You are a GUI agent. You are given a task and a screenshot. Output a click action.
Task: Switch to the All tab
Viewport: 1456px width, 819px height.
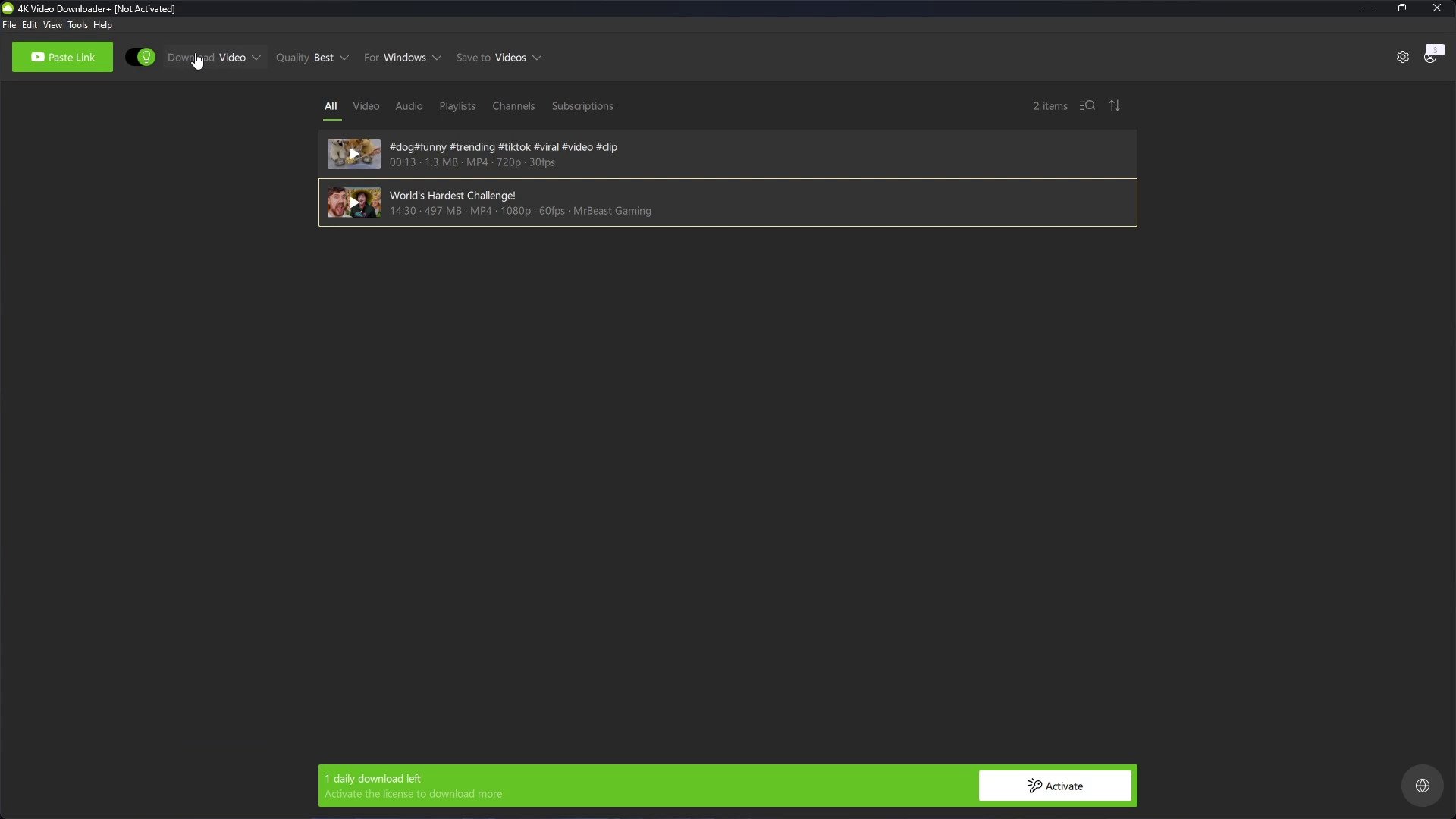pyautogui.click(x=331, y=106)
